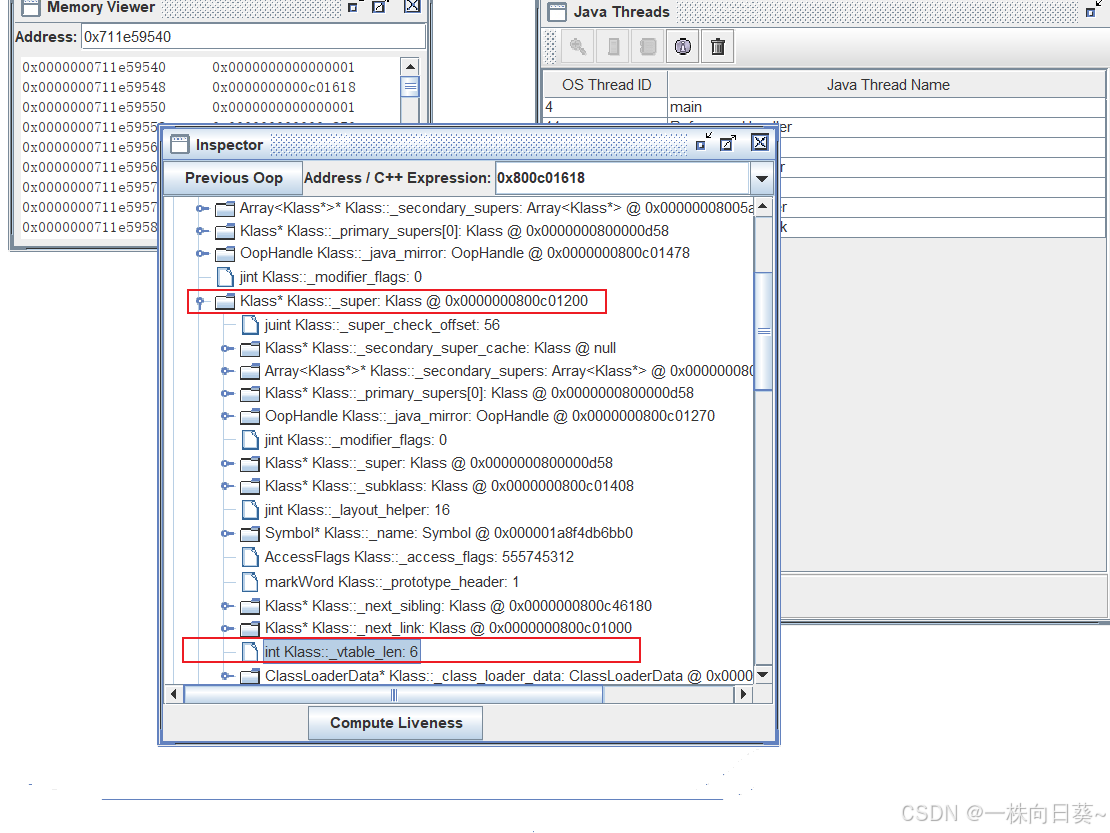Click folder icon of _subklass 0x0000000800c01408 row
The height and width of the screenshot is (833, 1110).
(250, 486)
